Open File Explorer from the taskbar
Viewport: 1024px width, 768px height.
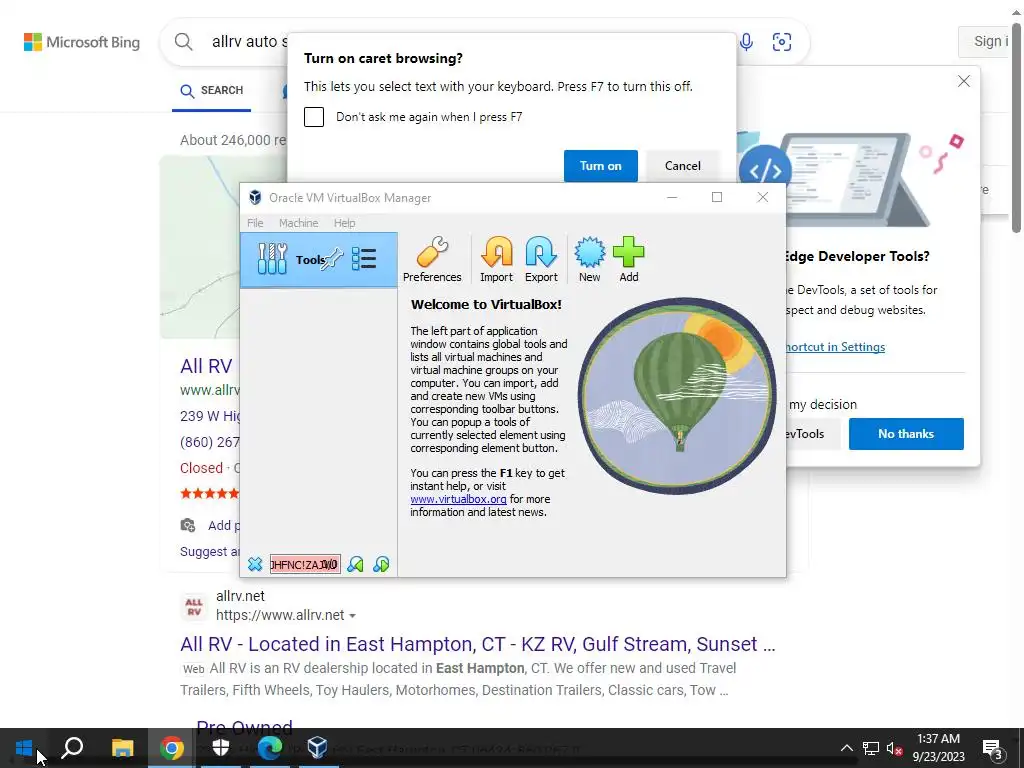(122, 748)
